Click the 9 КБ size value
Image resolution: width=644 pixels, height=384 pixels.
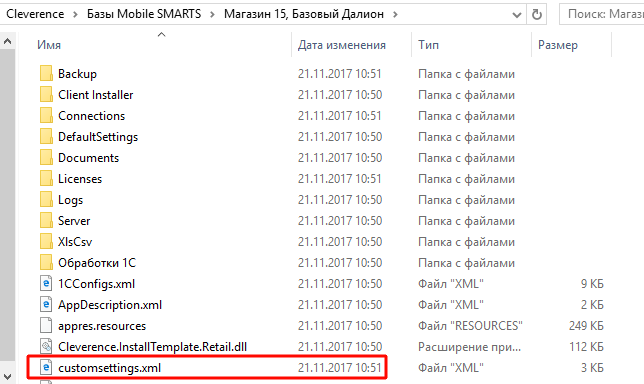pos(592,284)
